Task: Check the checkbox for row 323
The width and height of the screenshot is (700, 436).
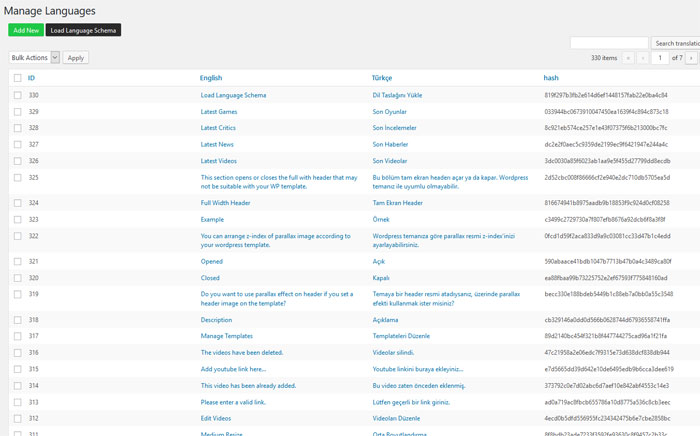Action: (17, 220)
